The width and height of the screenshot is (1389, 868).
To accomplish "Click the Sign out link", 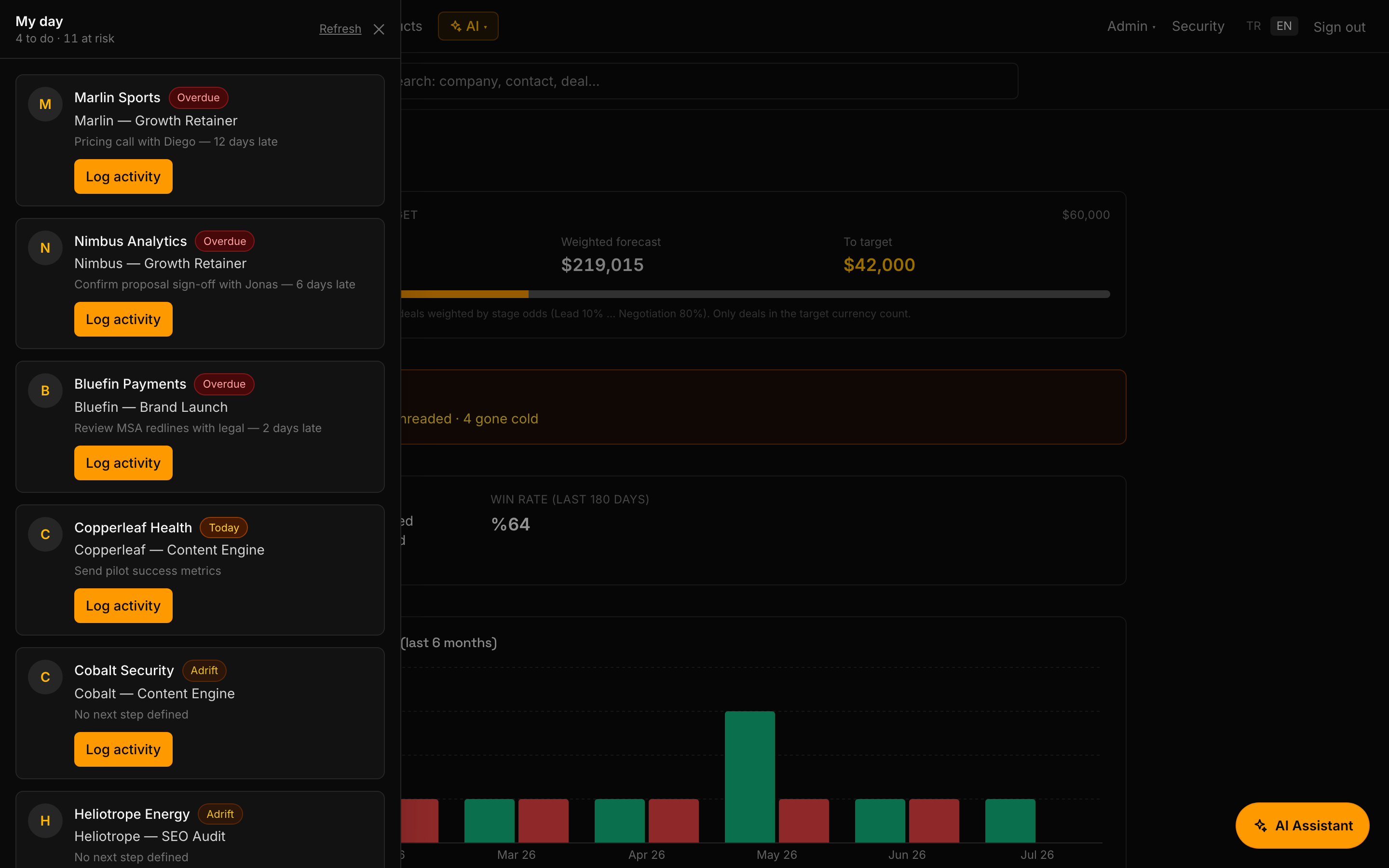I will tap(1339, 27).
